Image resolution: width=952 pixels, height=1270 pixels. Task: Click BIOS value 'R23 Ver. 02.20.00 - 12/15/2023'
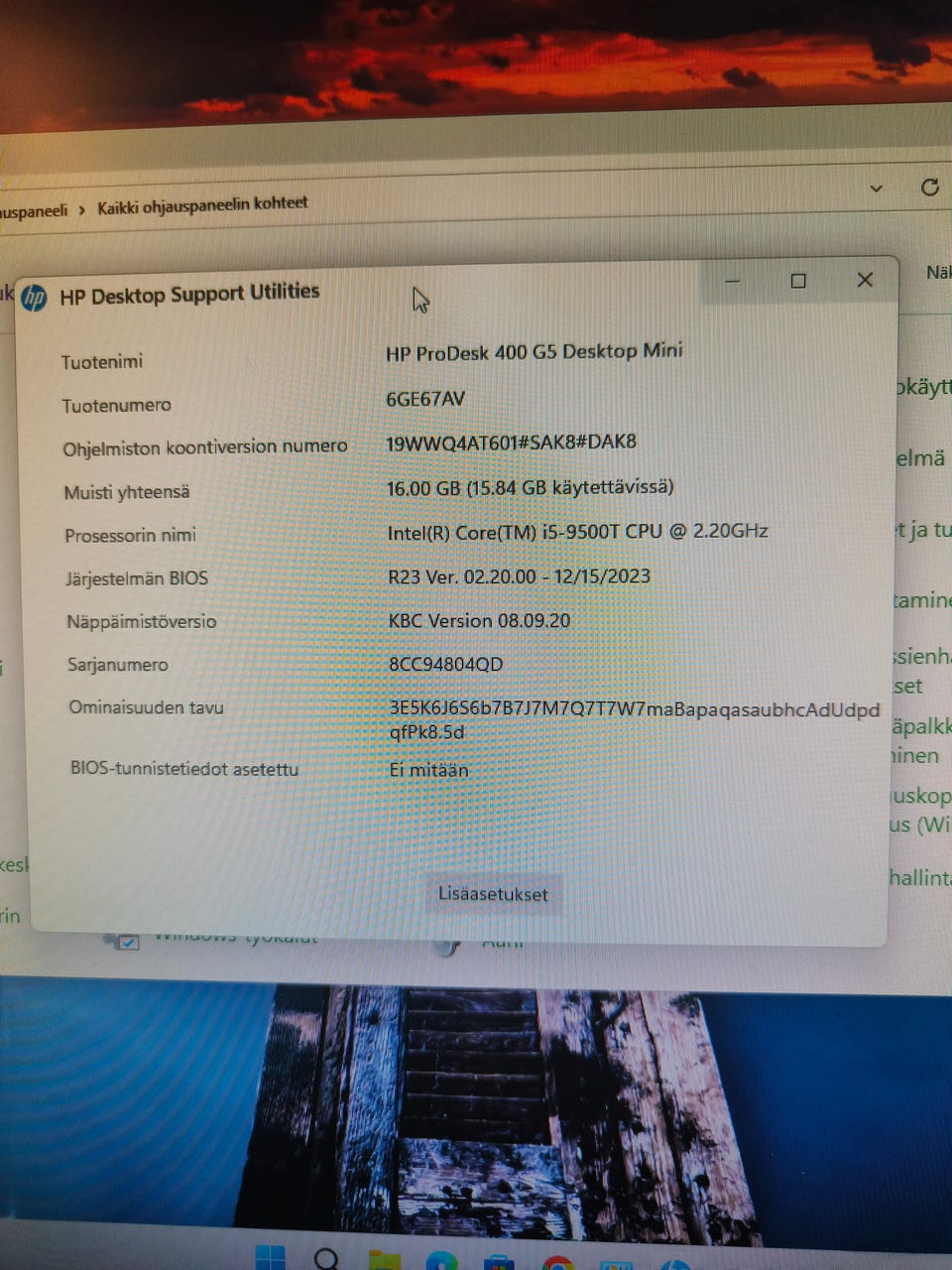520,576
